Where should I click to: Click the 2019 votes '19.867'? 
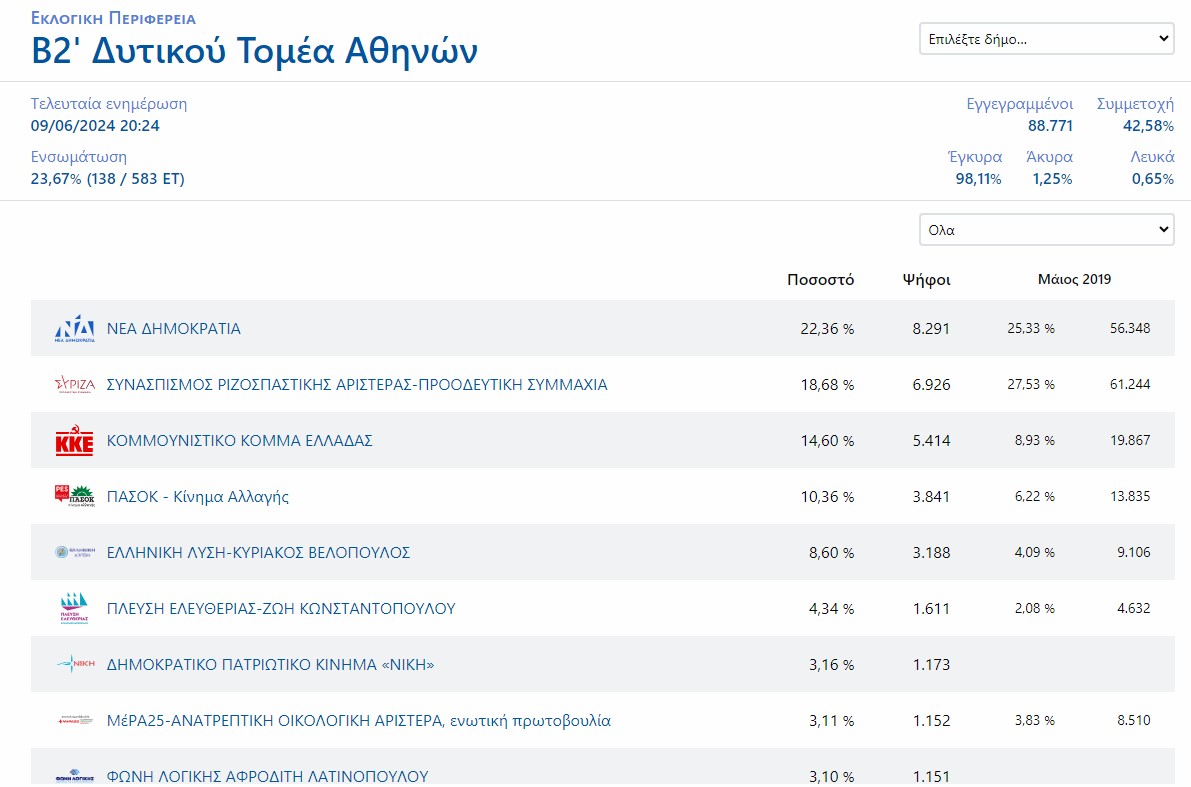click(x=1130, y=441)
